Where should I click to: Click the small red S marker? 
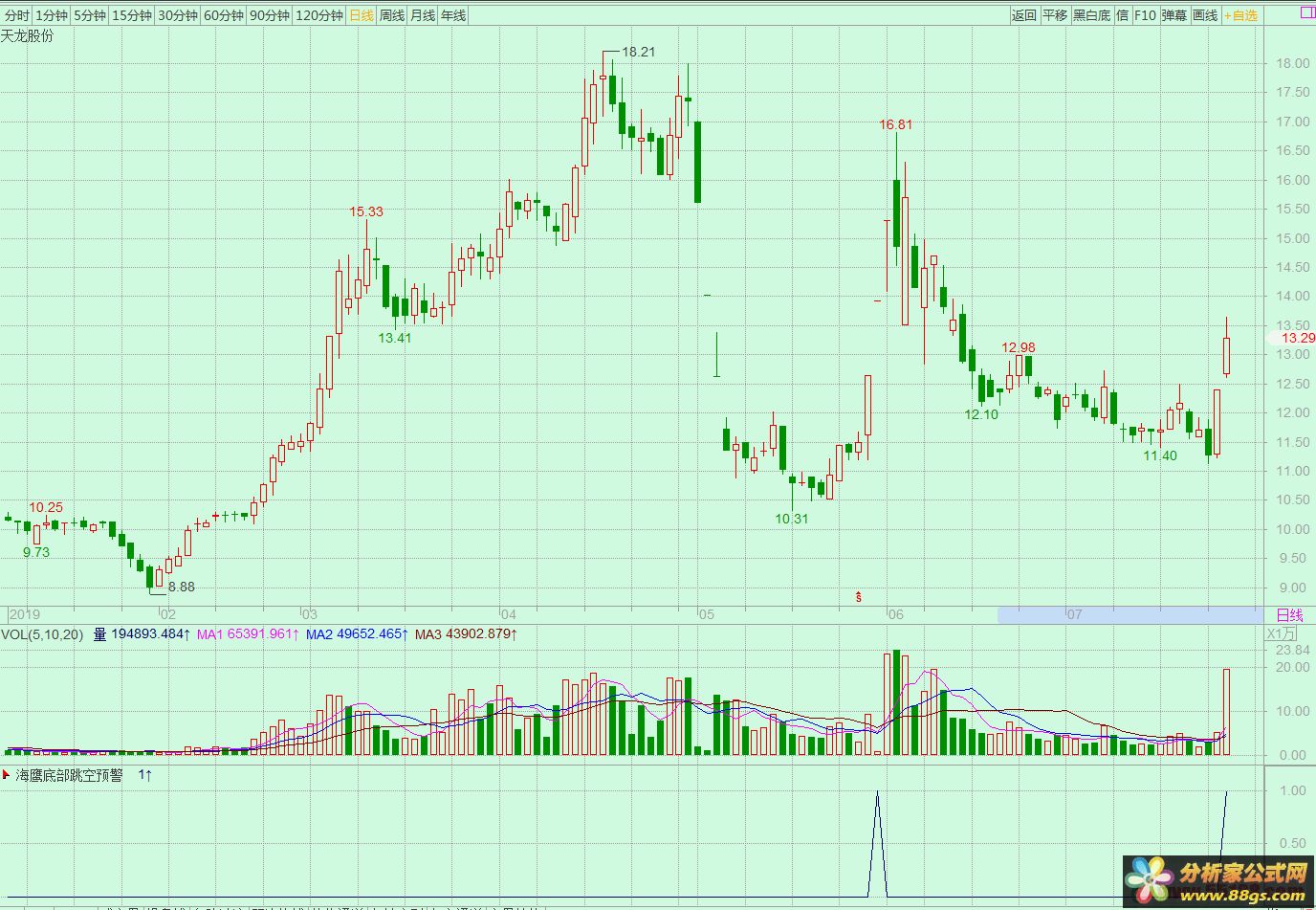point(859,597)
